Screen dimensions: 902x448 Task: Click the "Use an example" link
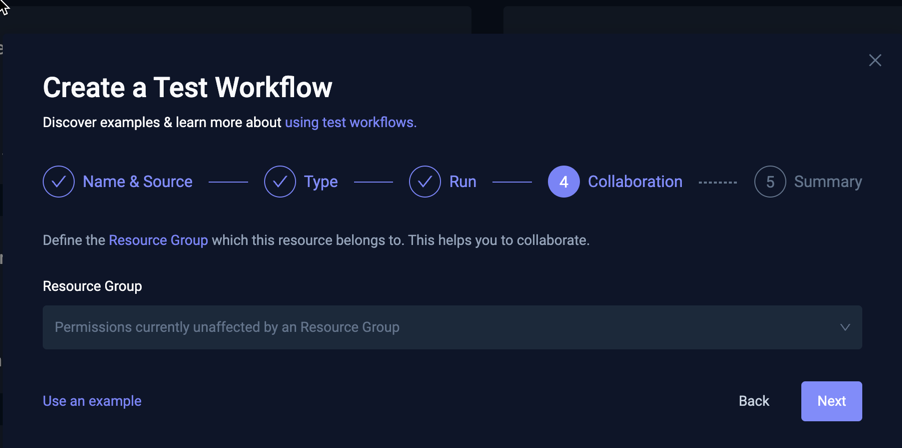tap(92, 401)
